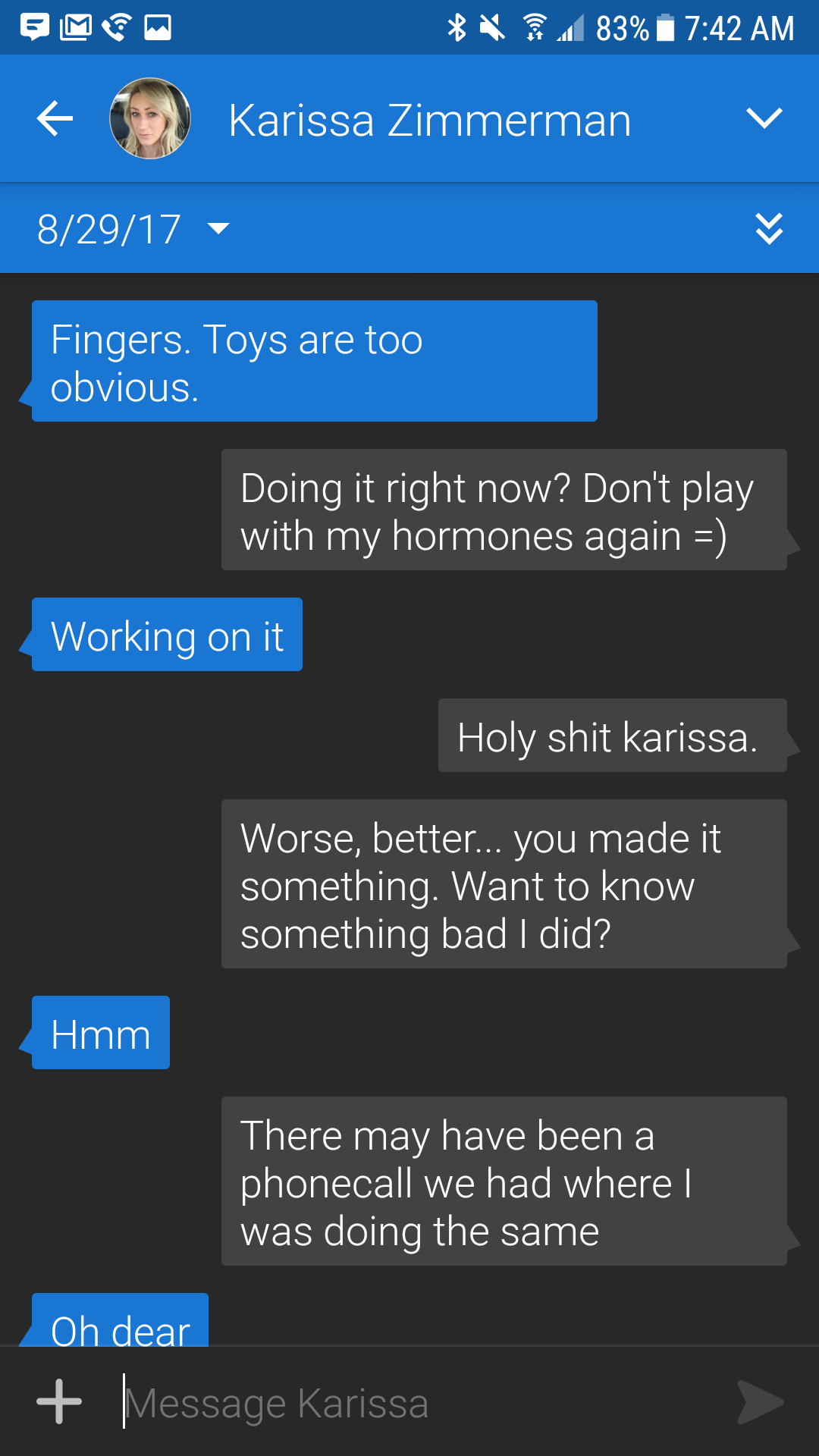Tap the plus attachment icon

[x=59, y=1401]
